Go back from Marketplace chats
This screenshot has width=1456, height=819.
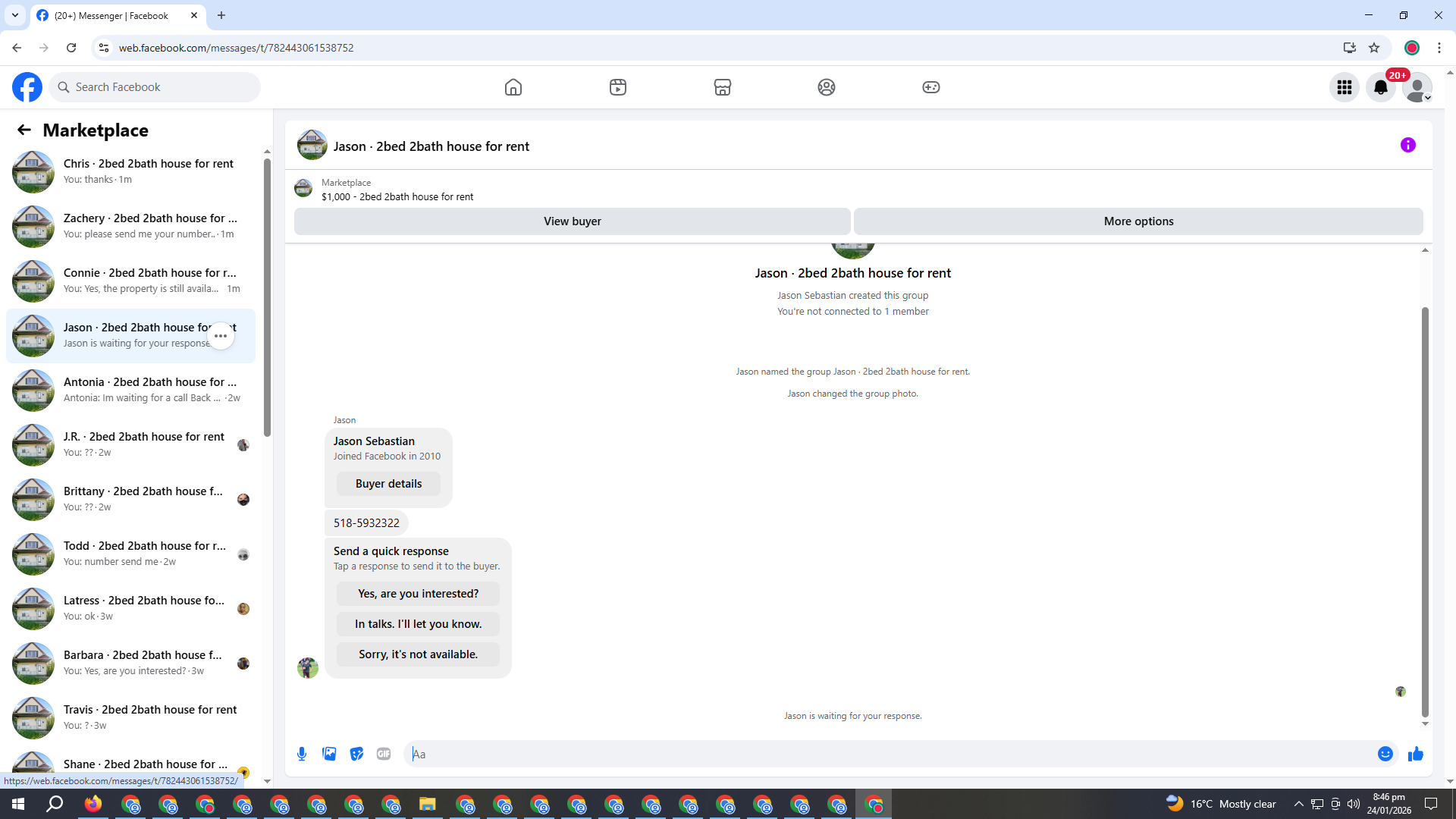click(24, 130)
